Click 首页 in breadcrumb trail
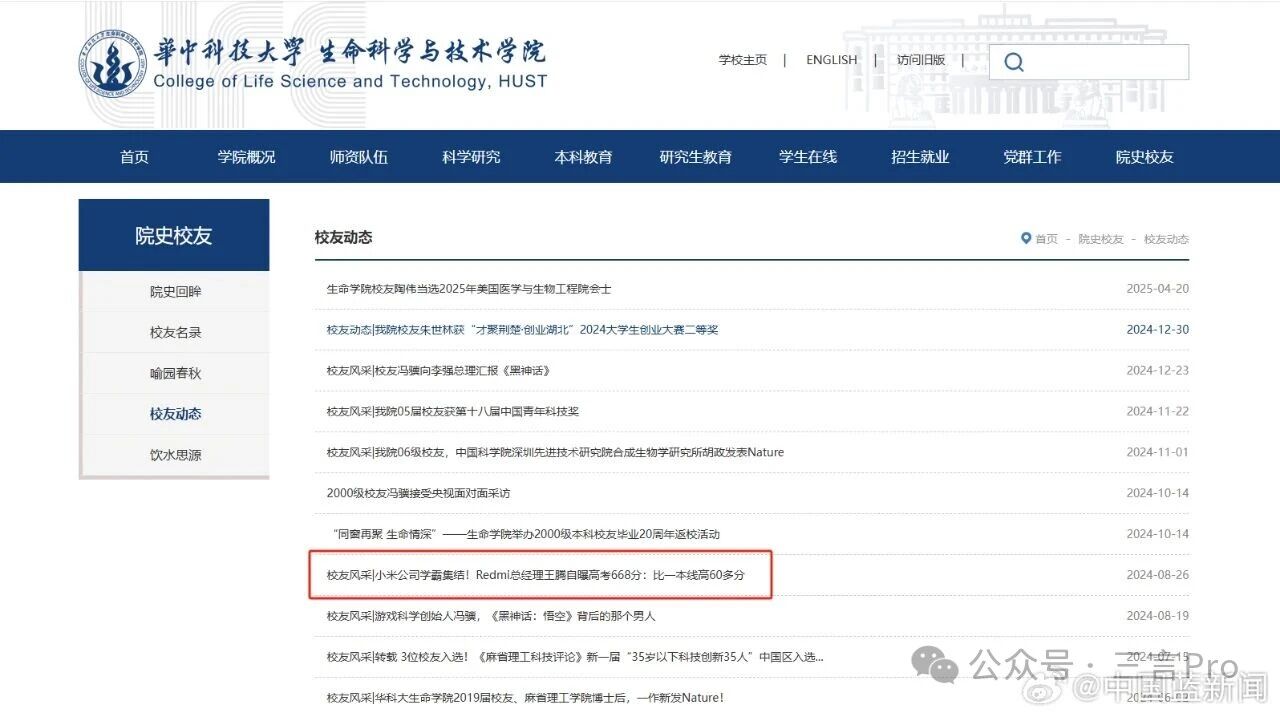 [x=1046, y=239]
